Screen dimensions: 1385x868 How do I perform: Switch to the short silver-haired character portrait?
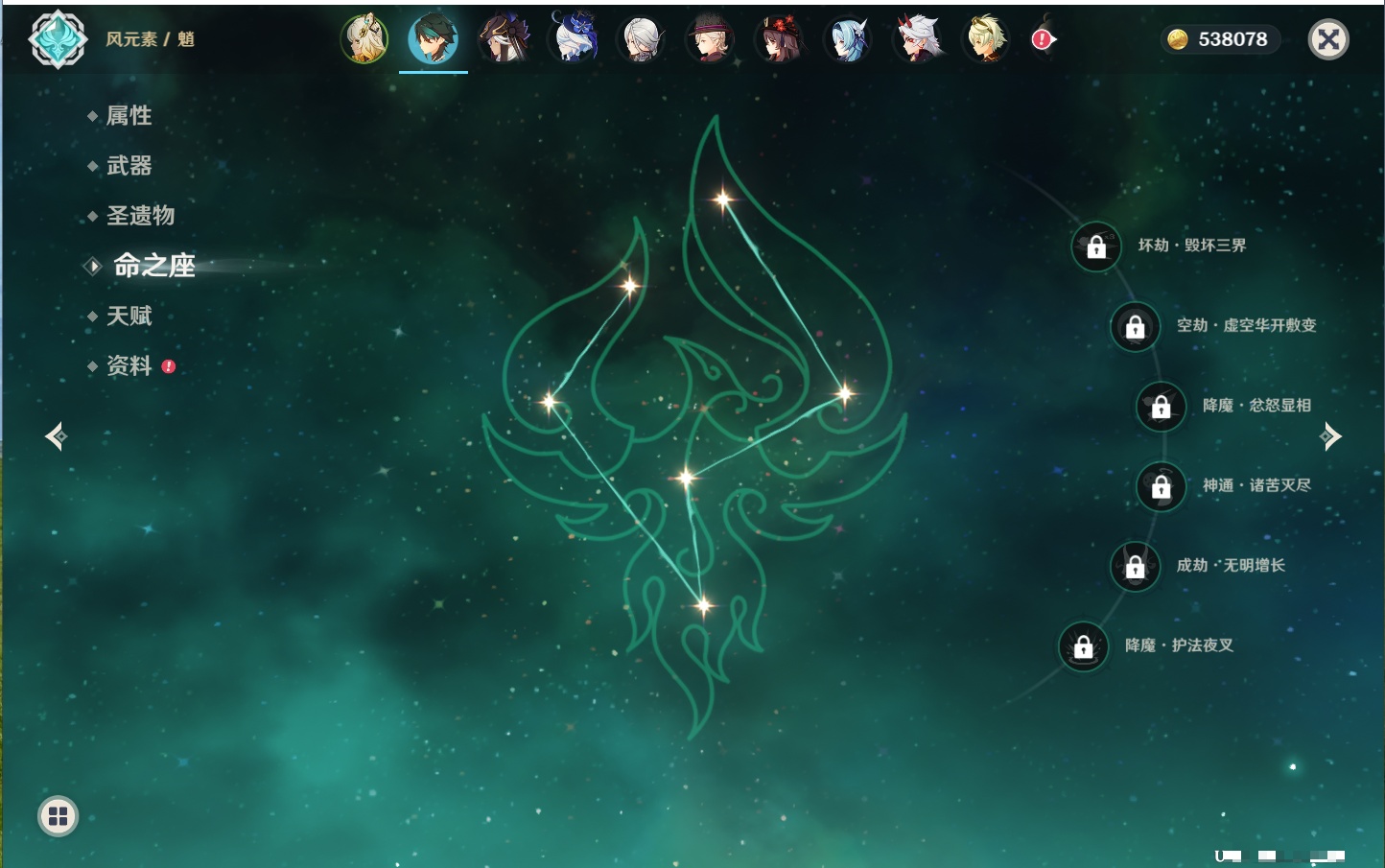[642, 39]
